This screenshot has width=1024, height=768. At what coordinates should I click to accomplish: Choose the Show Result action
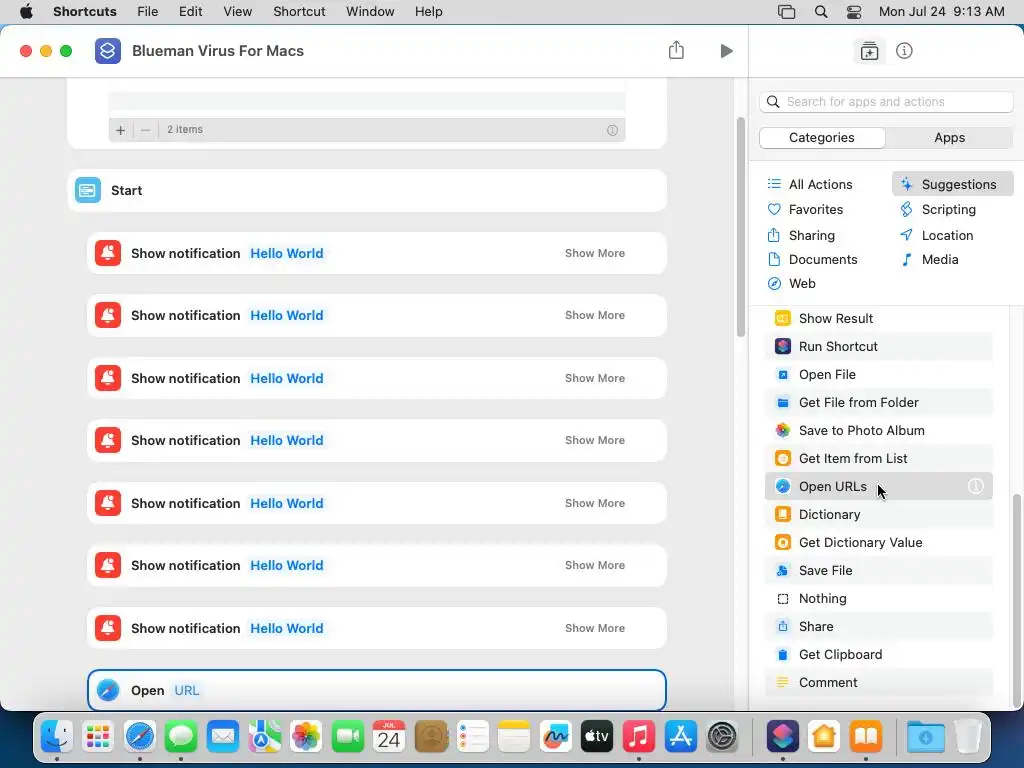click(x=878, y=319)
